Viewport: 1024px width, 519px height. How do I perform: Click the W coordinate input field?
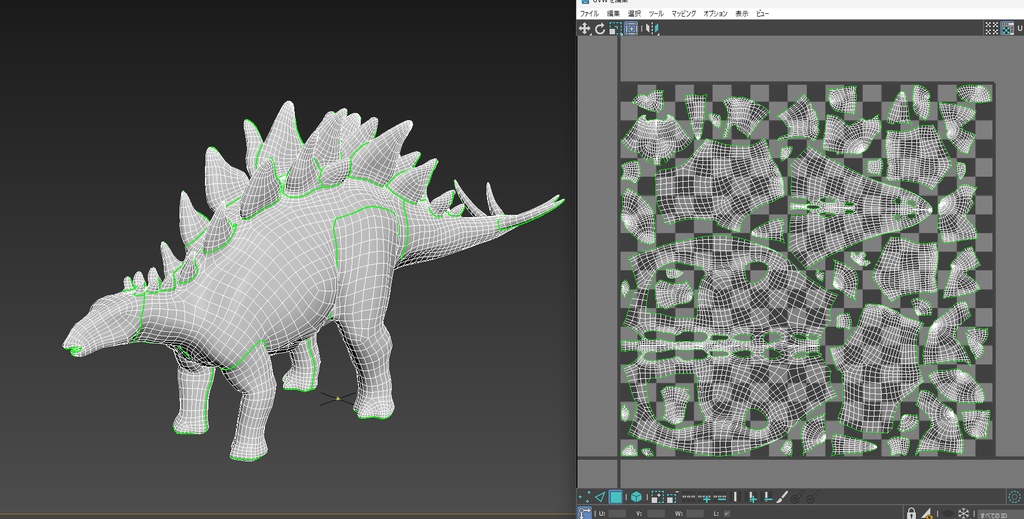coord(694,513)
